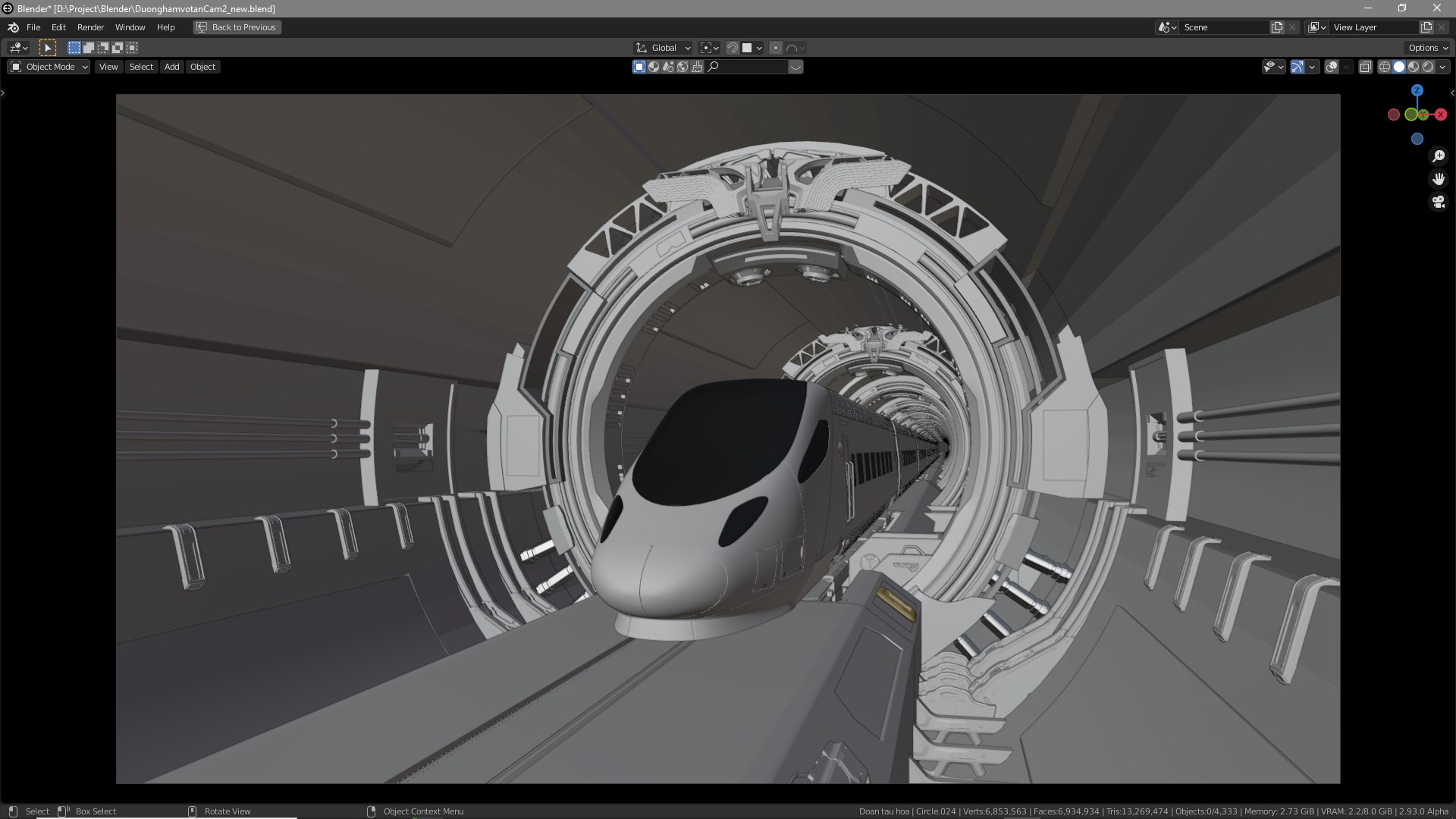Open the transform pivot point dropdown
Viewport: 1456px width, 819px height.
(x=709, y=48)
